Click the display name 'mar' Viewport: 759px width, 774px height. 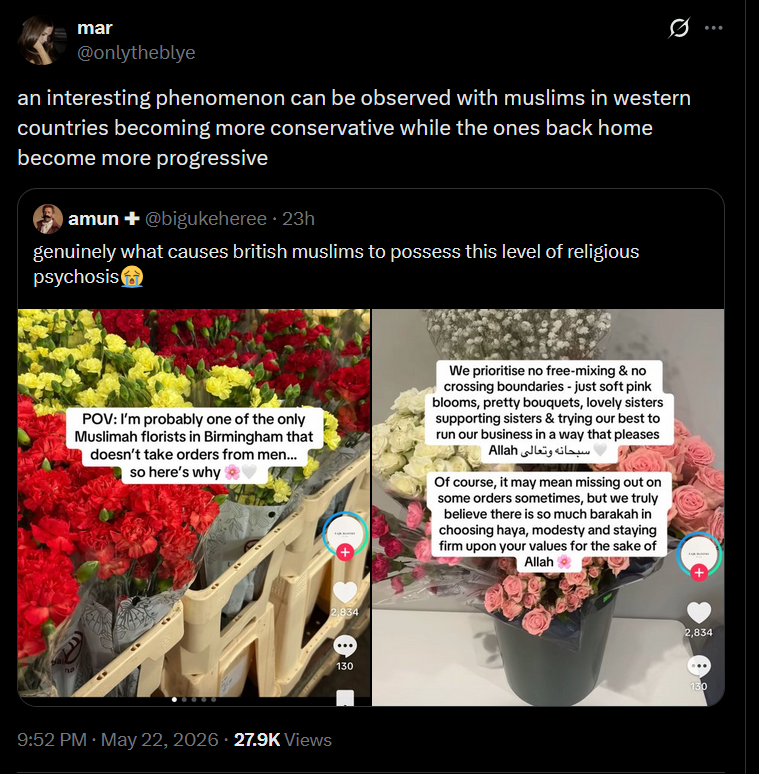click(95, 28)
